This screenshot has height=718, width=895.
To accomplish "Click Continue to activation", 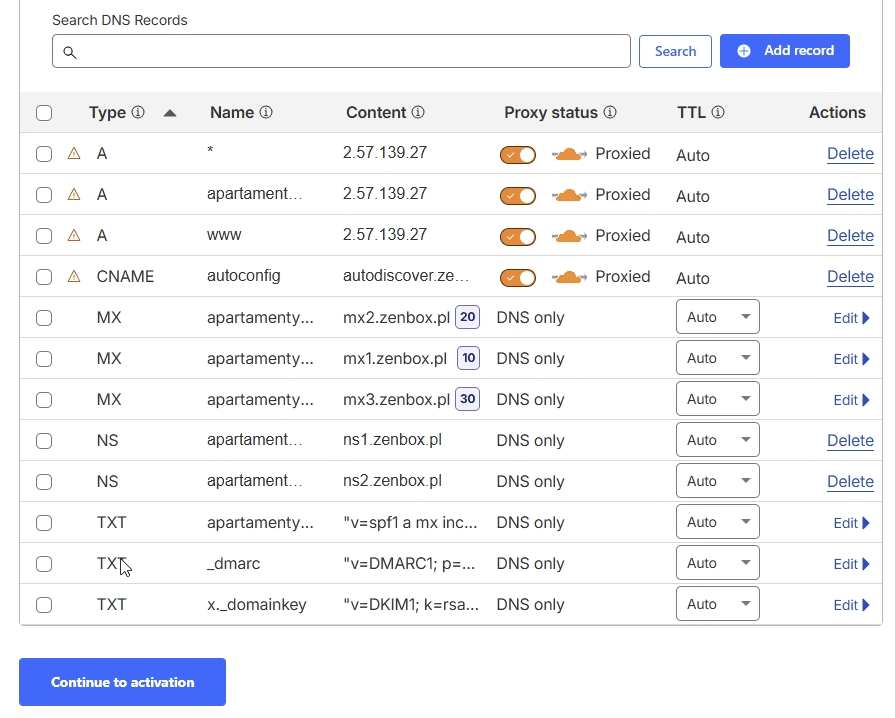I will [x=122, y=682].
